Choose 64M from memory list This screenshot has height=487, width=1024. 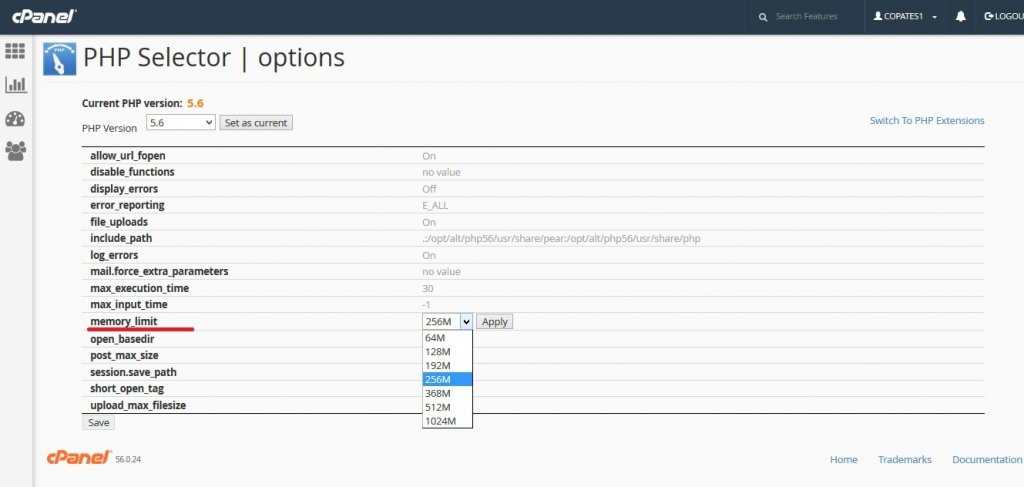tap(447, 338)
